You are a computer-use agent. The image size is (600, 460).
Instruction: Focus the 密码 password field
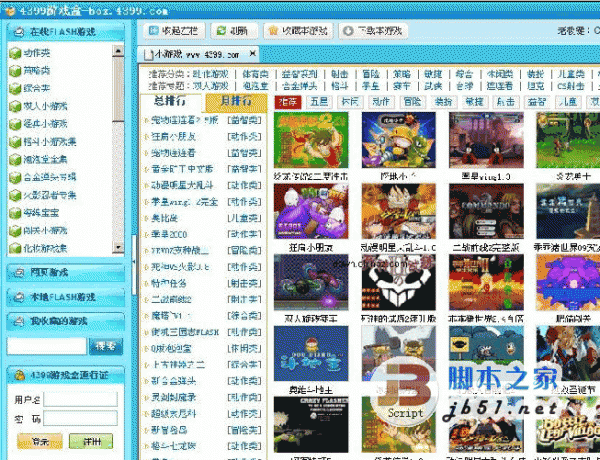[x=80, y=418]
